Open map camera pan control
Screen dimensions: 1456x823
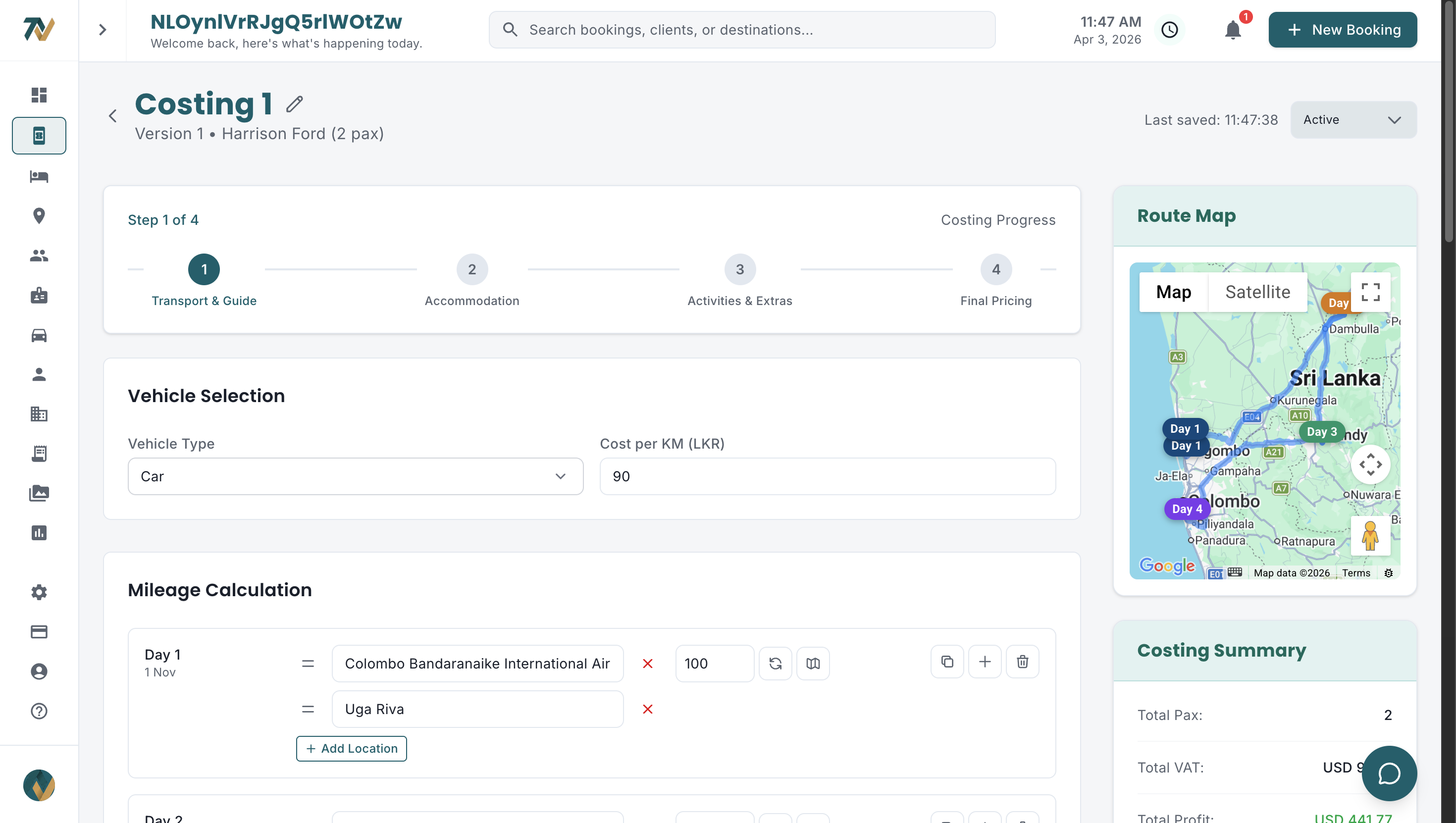1370,464
